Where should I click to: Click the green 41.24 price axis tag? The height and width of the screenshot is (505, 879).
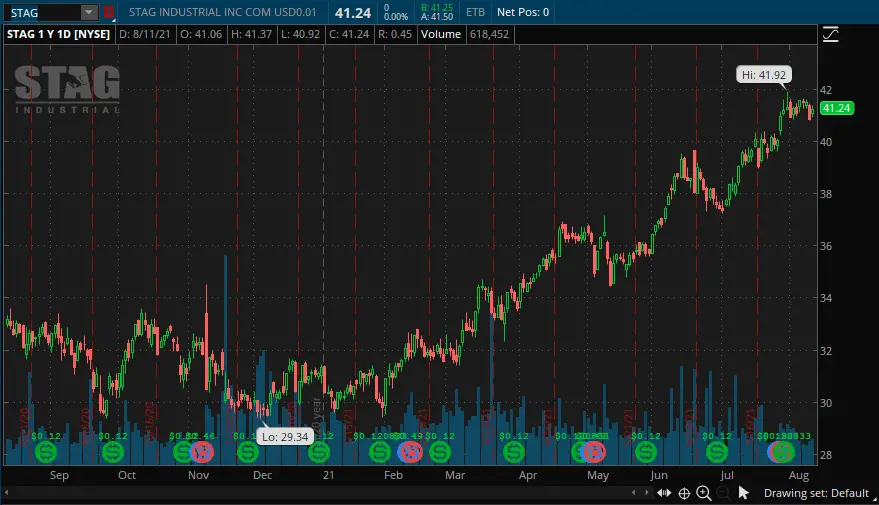[x=836, y=108]
